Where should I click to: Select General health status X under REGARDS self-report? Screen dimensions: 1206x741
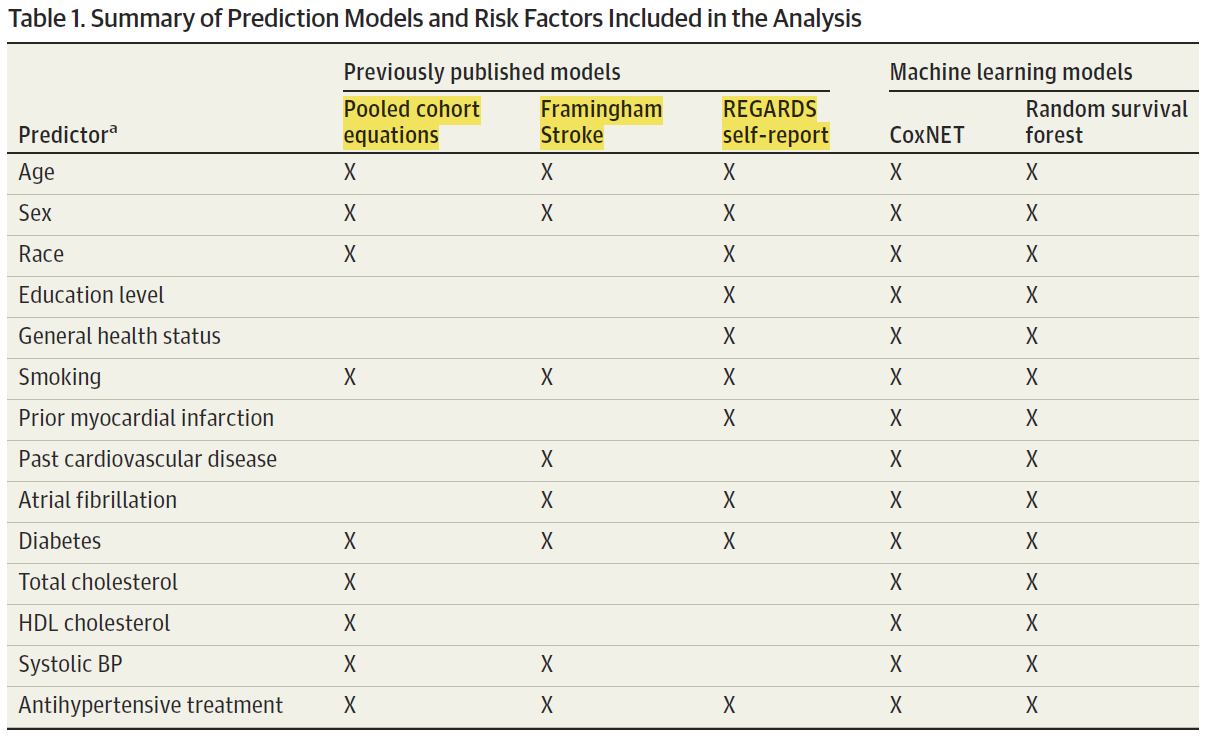pos(729,337)
